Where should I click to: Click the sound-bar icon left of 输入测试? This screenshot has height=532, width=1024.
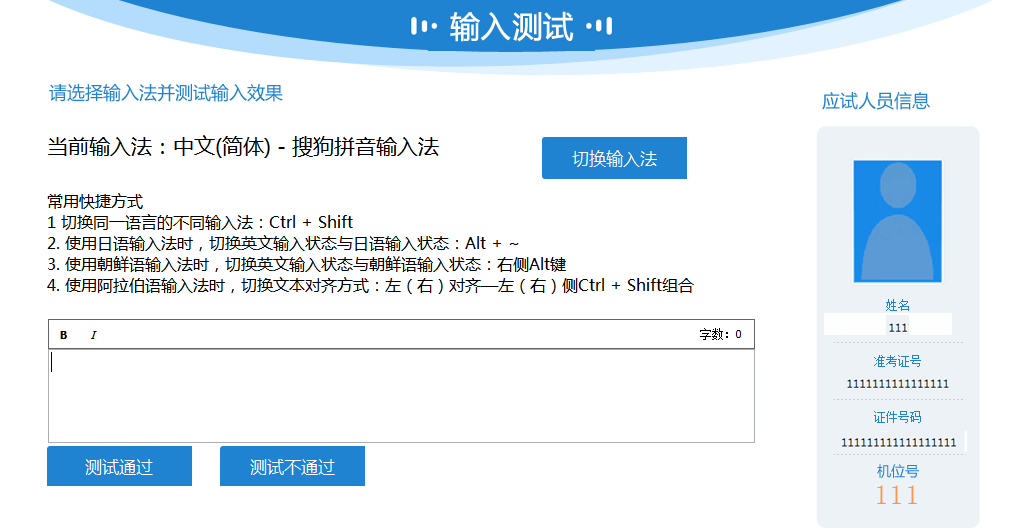[425, 27]
